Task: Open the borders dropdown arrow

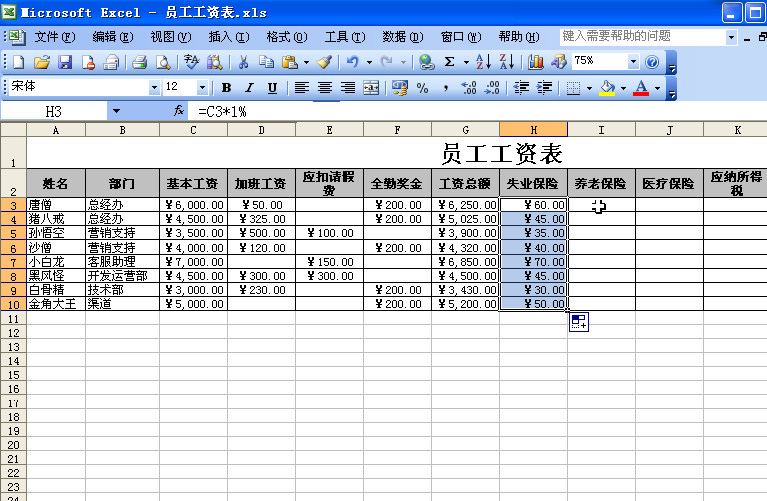Action: coord(589,89)
